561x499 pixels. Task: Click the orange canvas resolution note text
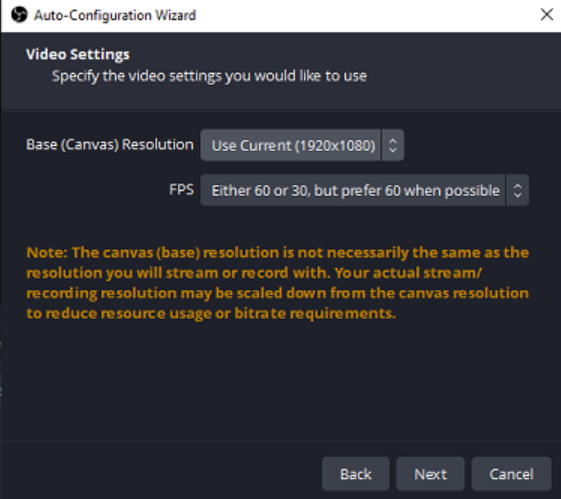pos(278,283)
